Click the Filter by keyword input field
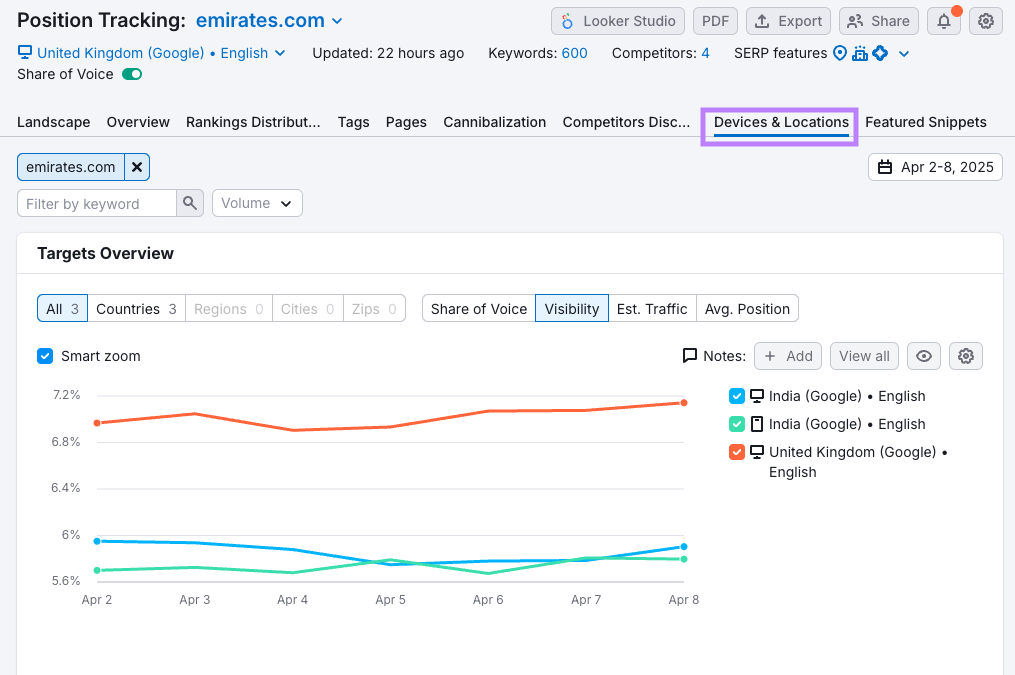Screen dimensions: 1015x675 click(97, 204)
